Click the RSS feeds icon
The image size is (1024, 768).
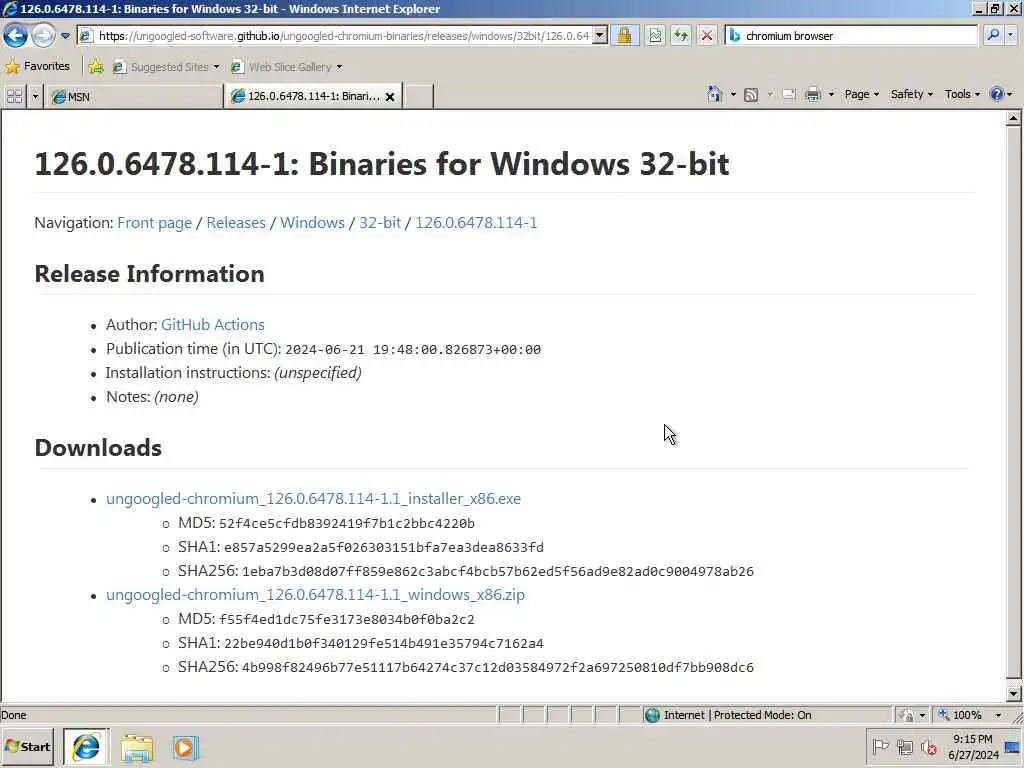(x=751, y=95)
